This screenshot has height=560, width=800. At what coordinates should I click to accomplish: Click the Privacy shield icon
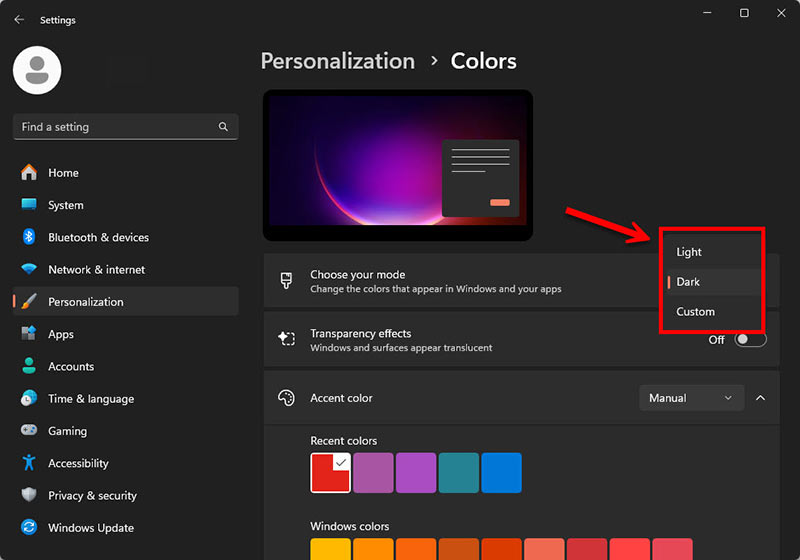[x=29, y=495]
